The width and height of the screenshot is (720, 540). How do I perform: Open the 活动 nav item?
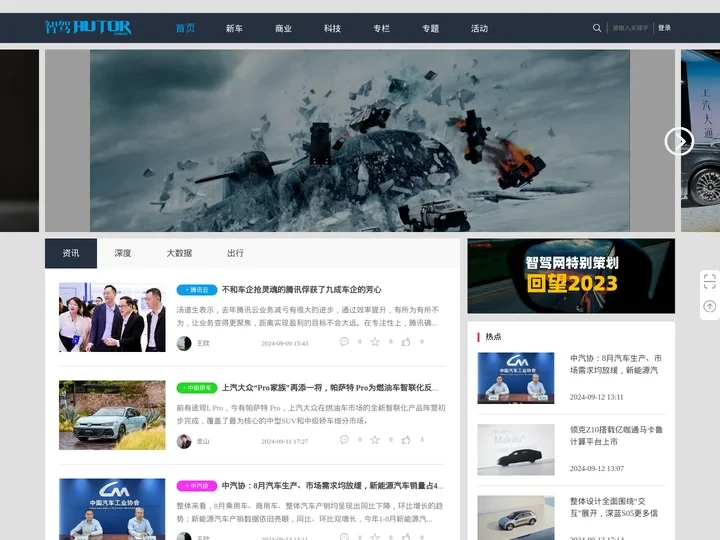point(479,28)
